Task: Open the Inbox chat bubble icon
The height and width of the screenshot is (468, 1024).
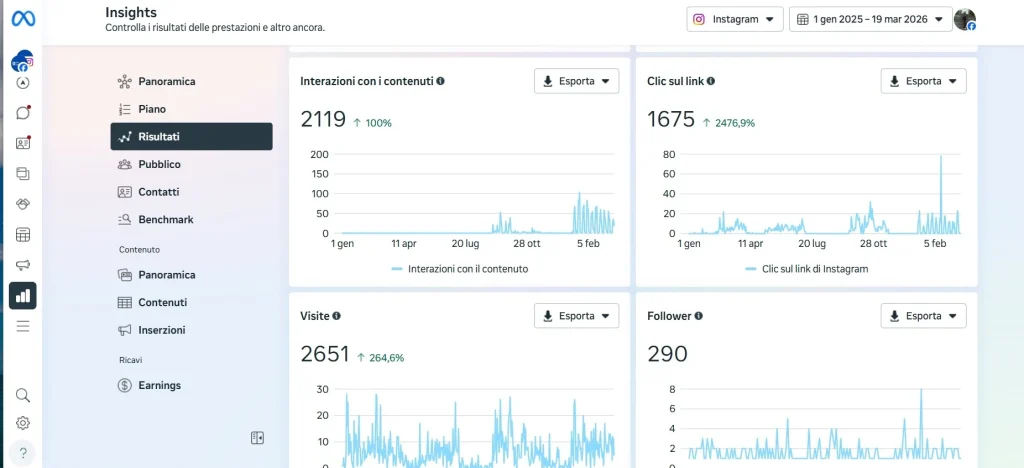Action: (x=23, y=112)
